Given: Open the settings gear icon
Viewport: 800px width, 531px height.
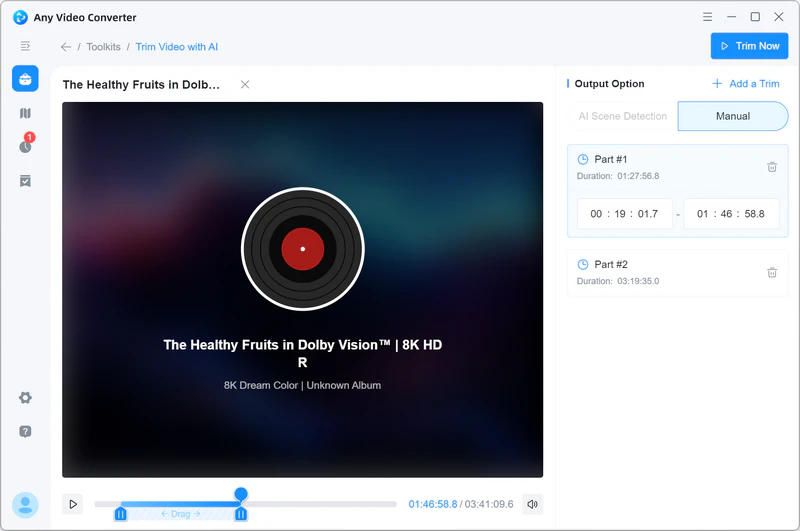Looking at the screenshot, I should pyautogui.click(x=25, y=398).
